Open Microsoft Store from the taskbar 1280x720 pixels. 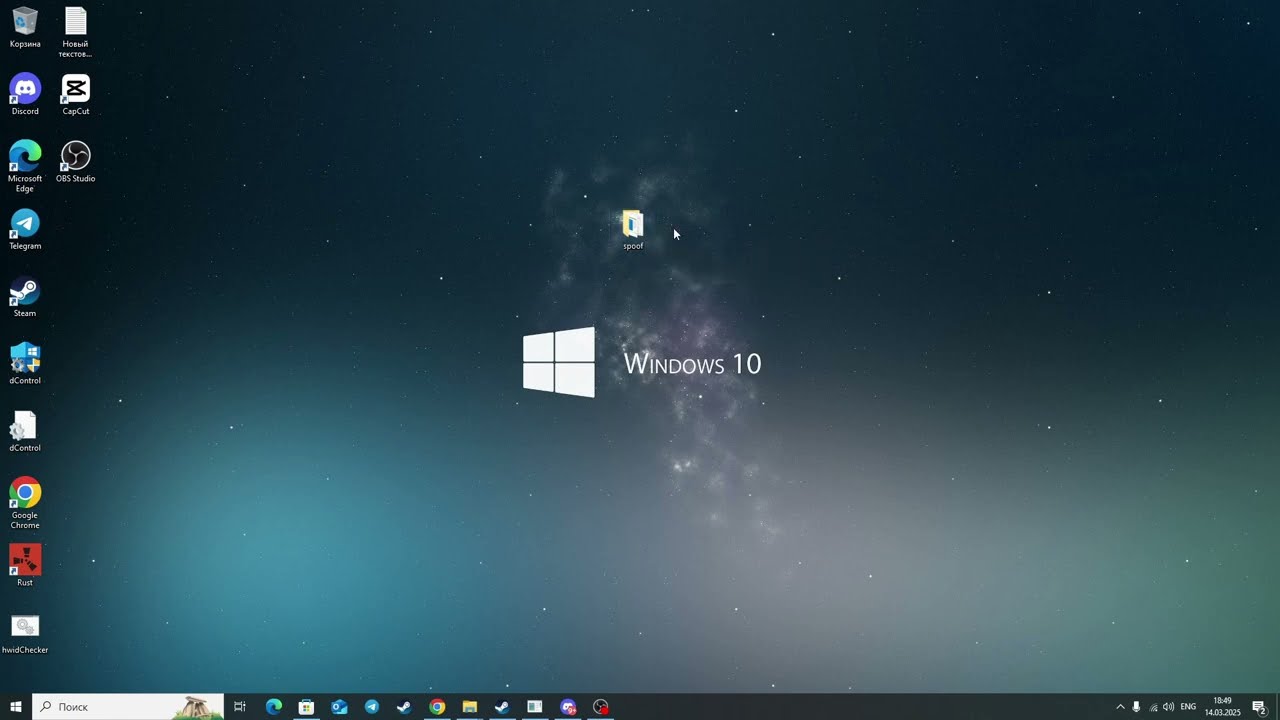(307, 707)
